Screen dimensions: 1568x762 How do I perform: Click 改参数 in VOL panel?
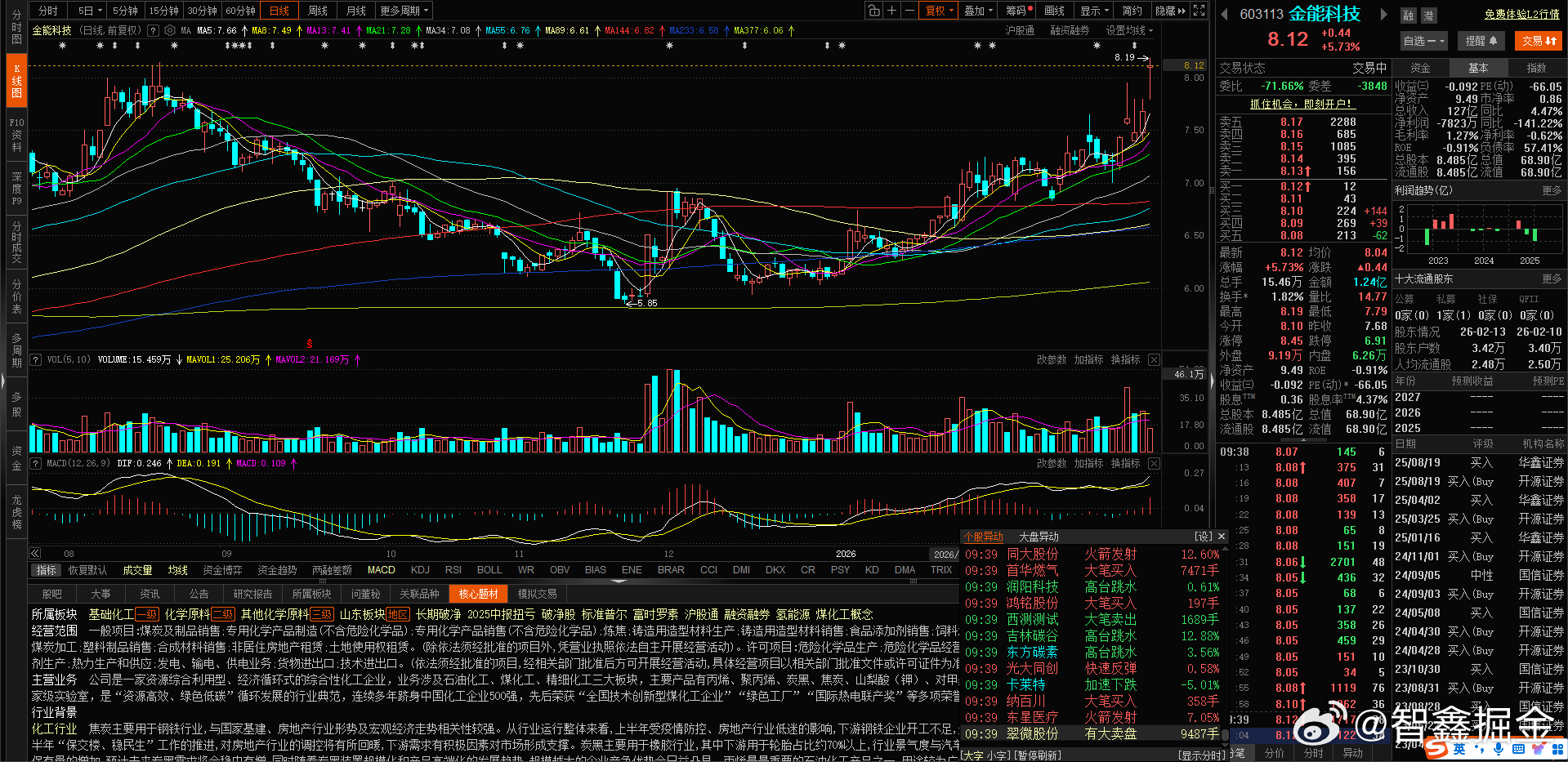(x=1052, y=359)
